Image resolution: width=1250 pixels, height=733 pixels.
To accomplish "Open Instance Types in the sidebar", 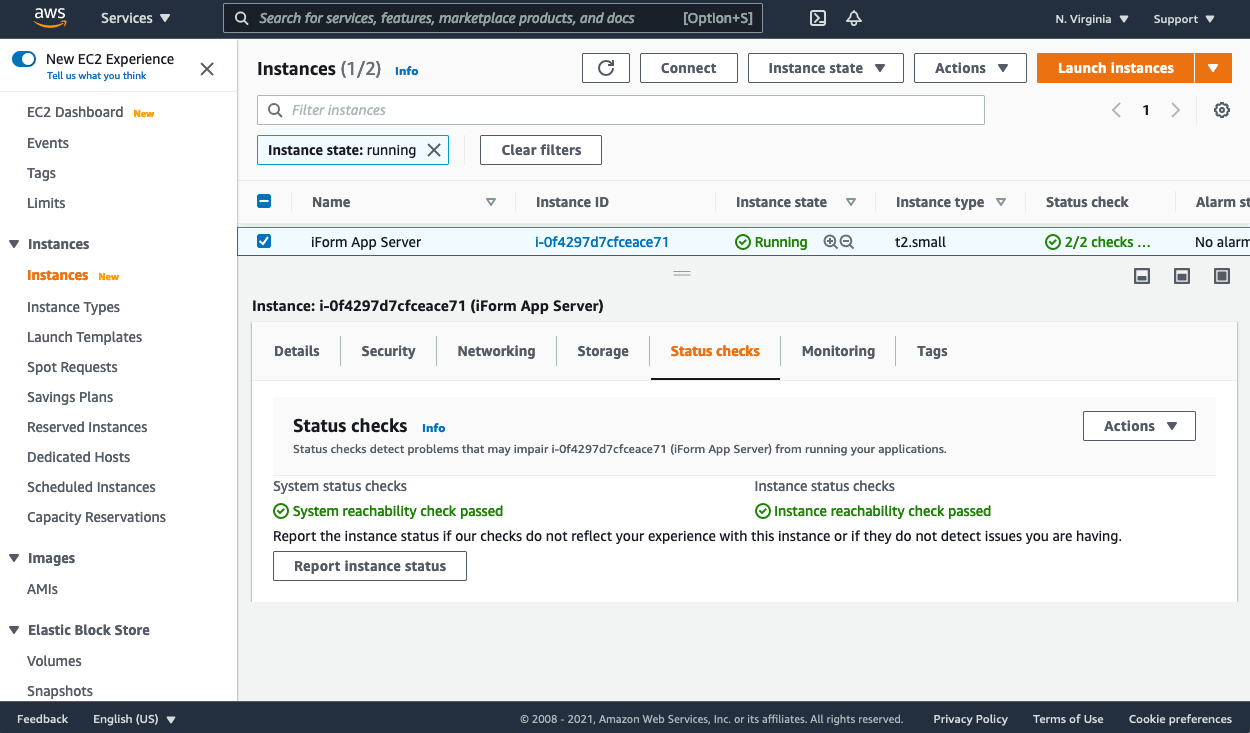I will click(73, 307).
